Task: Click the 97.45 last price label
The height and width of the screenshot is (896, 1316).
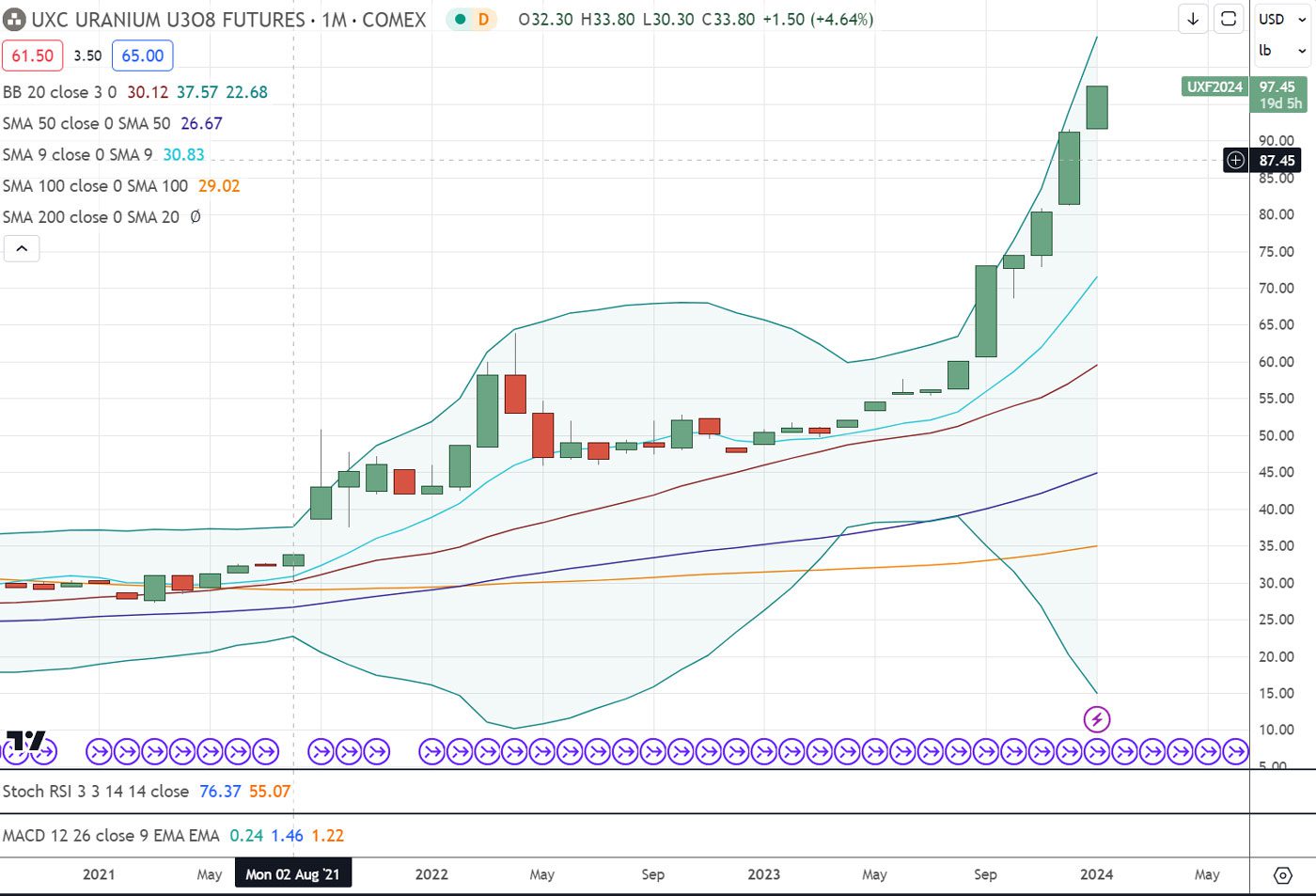Action: tap(1277, 86)
